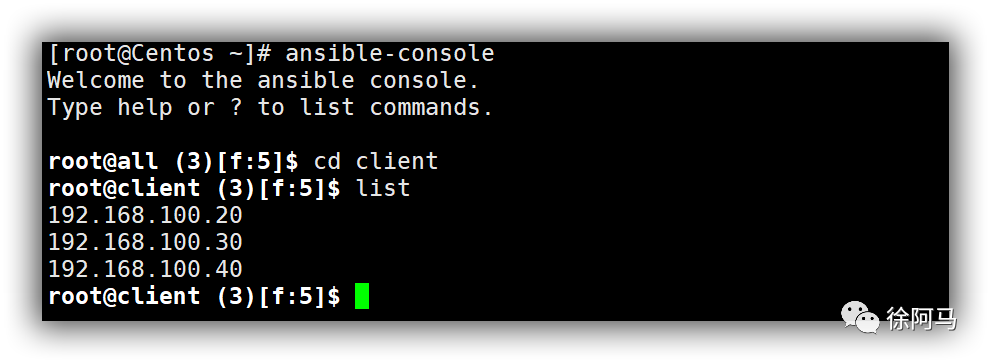This screenshot has width=991, height=363.
Task: Click the ansible-console command text
Action: (x=389, y=54)
